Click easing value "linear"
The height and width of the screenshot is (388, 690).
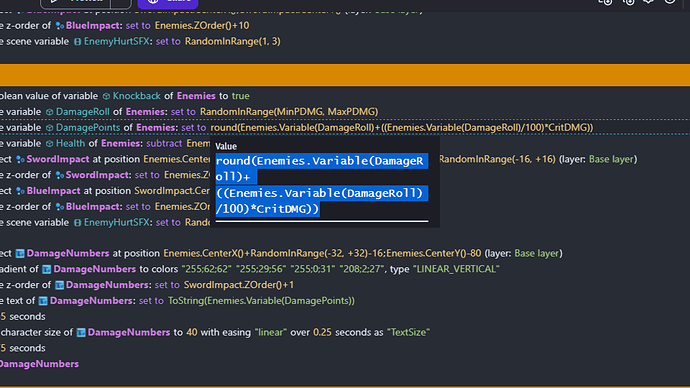pyautogui.click(x=271, y=333)
